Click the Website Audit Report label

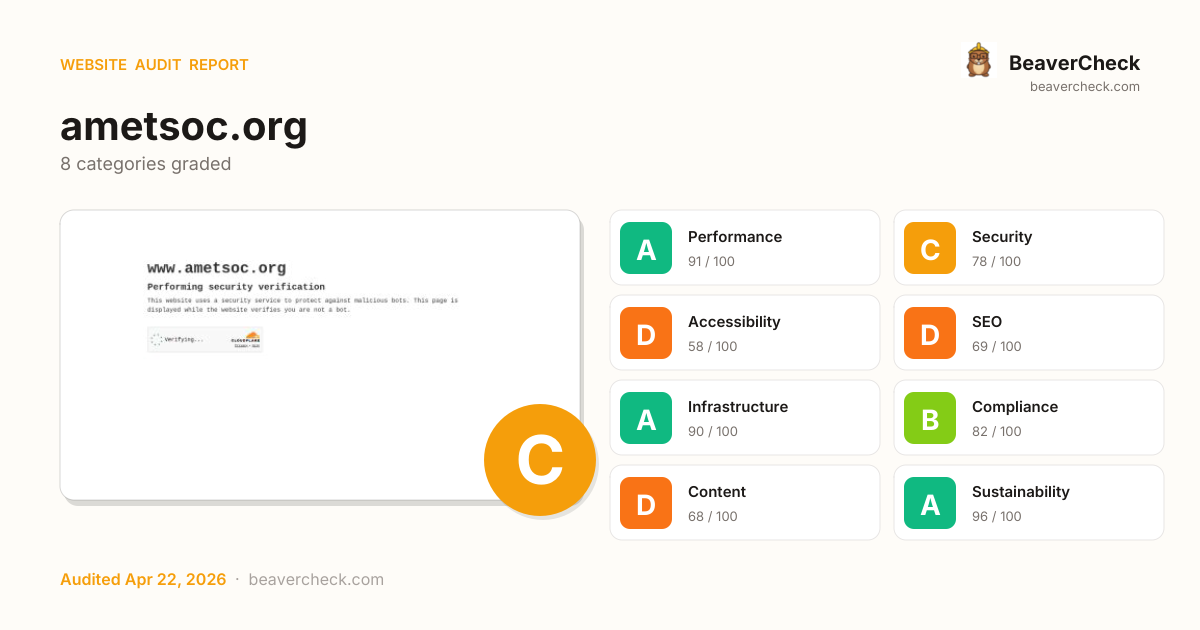click(x=154, y=65)
